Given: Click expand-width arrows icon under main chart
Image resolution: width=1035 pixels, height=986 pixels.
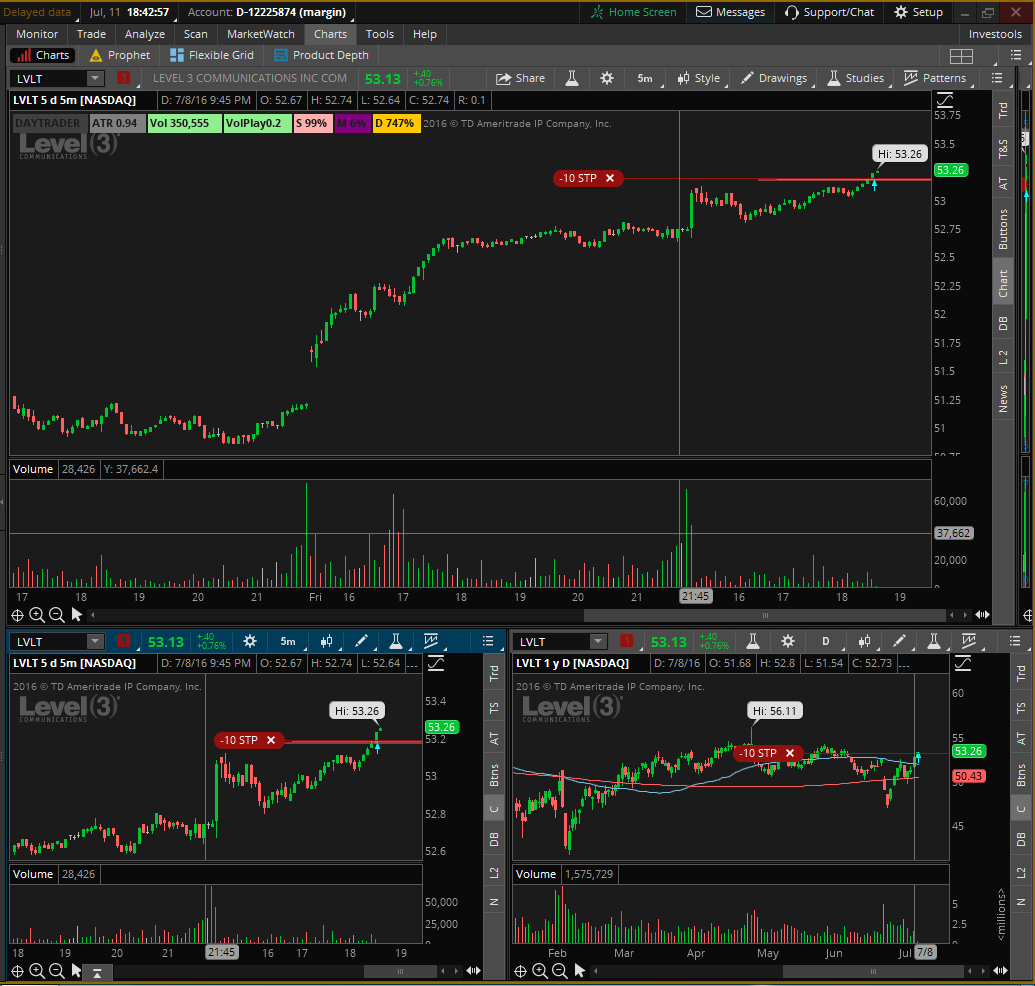Looking at the screenshot, I should [x=982, y=615].
